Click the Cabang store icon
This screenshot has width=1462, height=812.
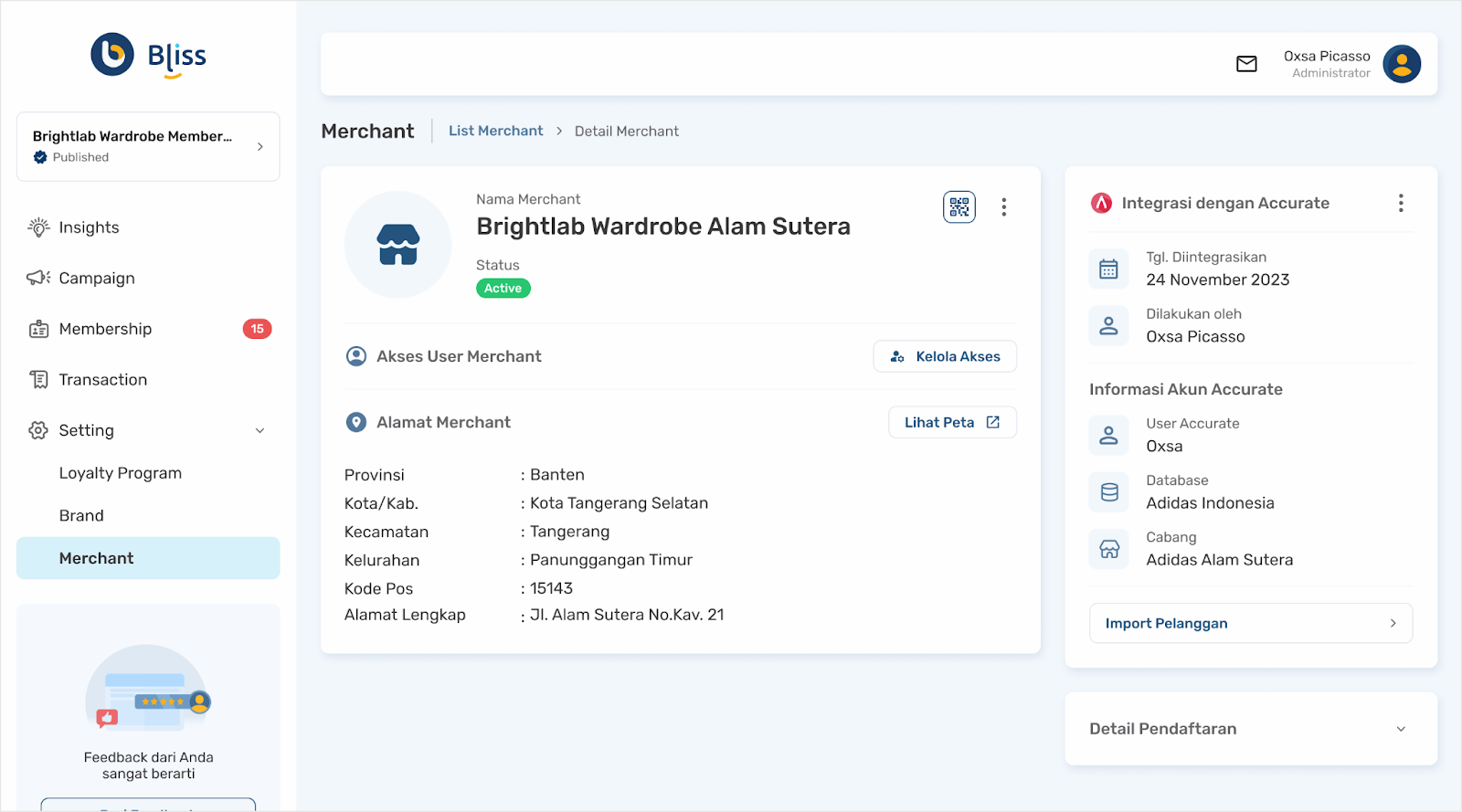pos(1109,549)
